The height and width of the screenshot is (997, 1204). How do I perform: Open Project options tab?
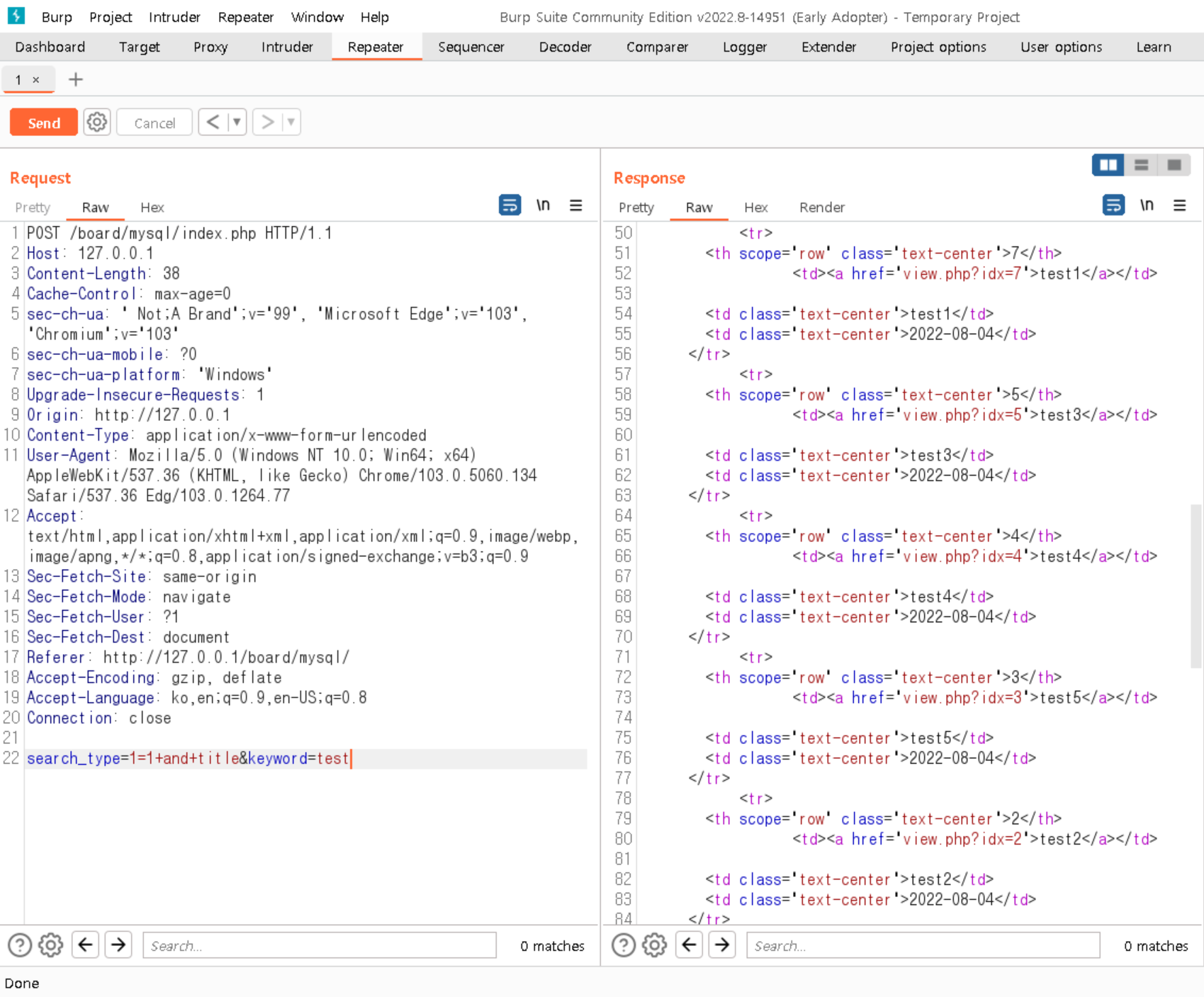[938, 47]
